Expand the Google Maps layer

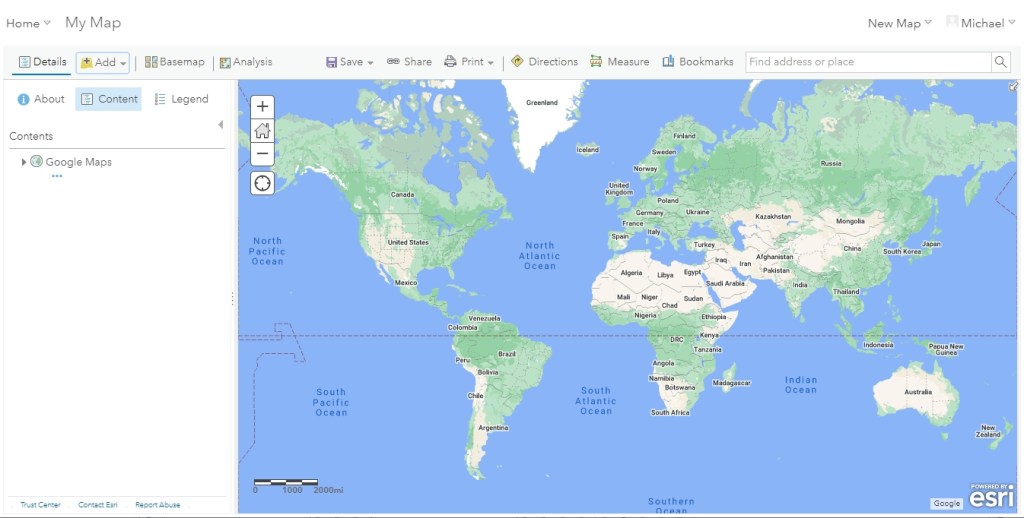tap(24, 162)
